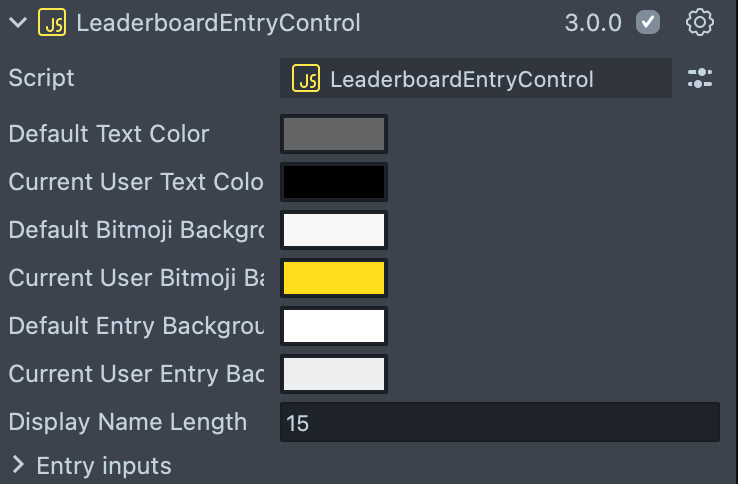Open the component settings gear icon
This screenshot has height=484, width=738.
(x=700, y=23)
